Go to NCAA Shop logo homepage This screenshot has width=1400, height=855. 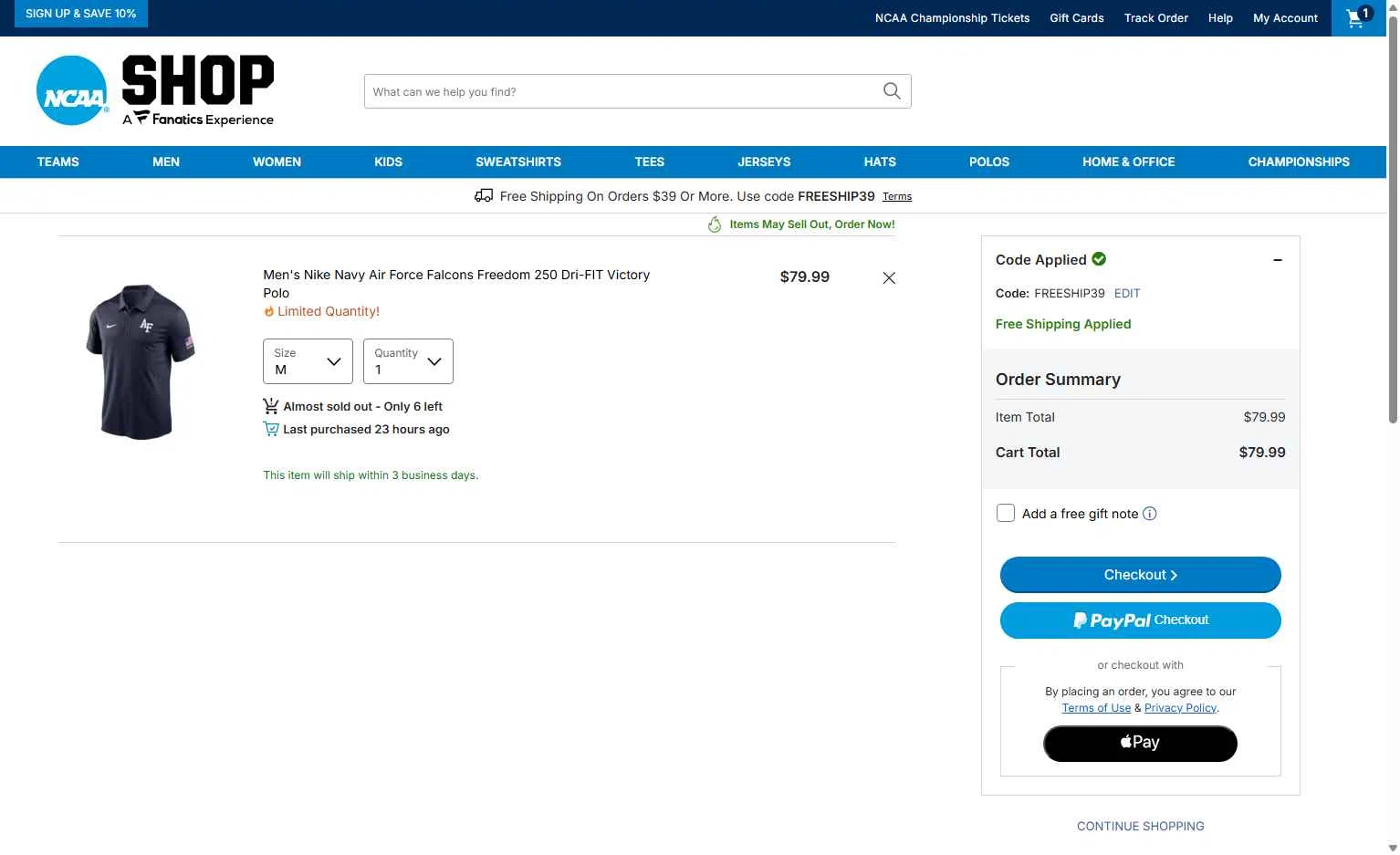pos(155,90)
